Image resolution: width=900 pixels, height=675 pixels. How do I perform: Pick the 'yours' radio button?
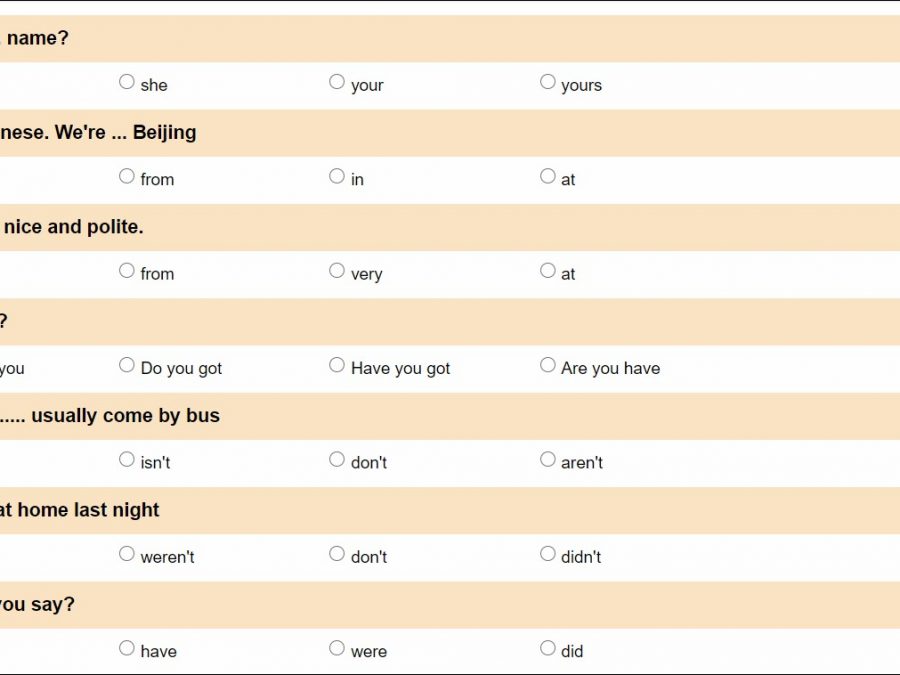click(x=548, y=82)
